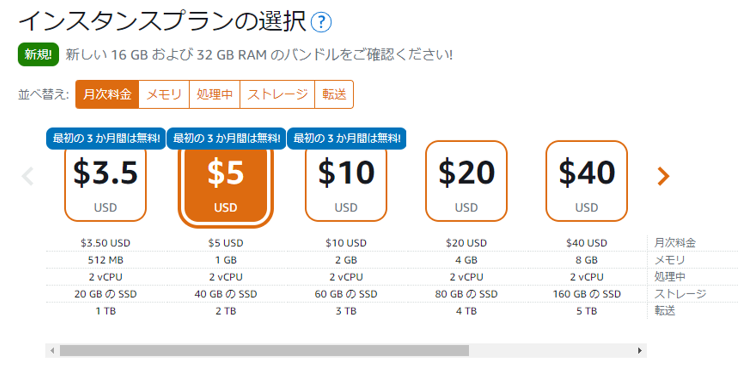Select the $5 USD plan card
Viewport: 738px width, 365px height.
click(x=226, y=185)
